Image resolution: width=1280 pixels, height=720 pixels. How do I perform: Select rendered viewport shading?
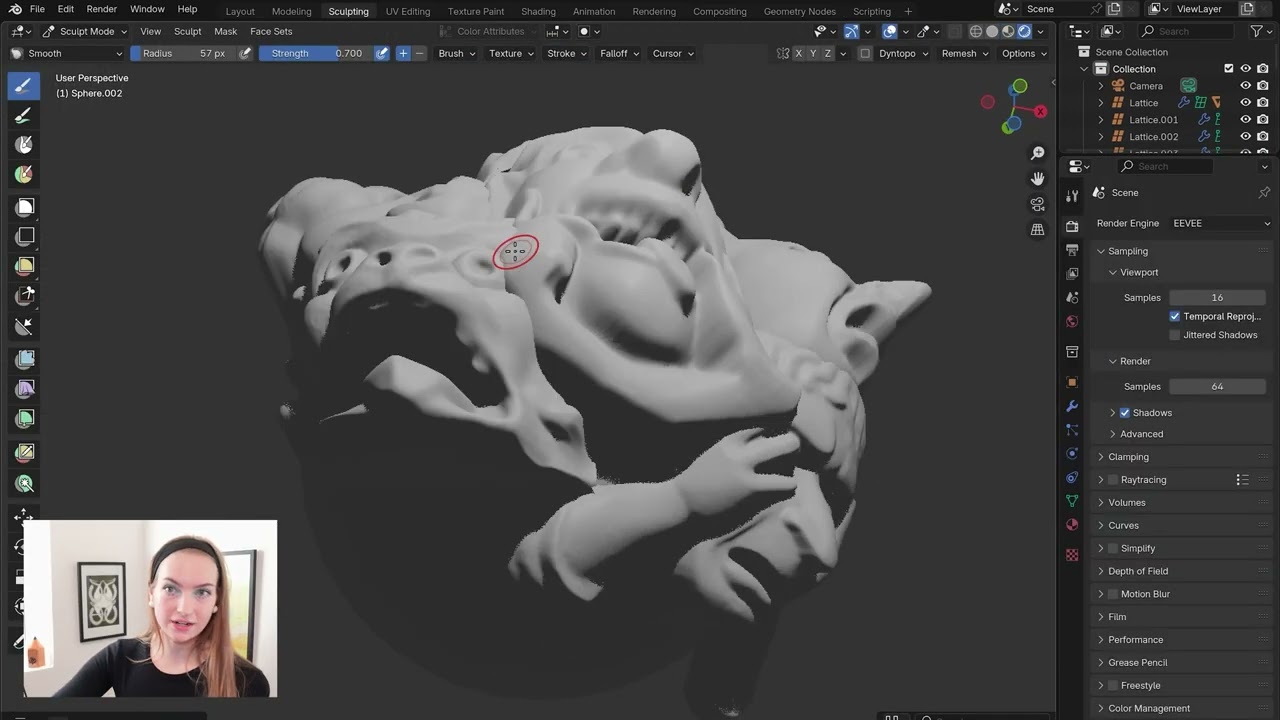(x=1024, y=31)
